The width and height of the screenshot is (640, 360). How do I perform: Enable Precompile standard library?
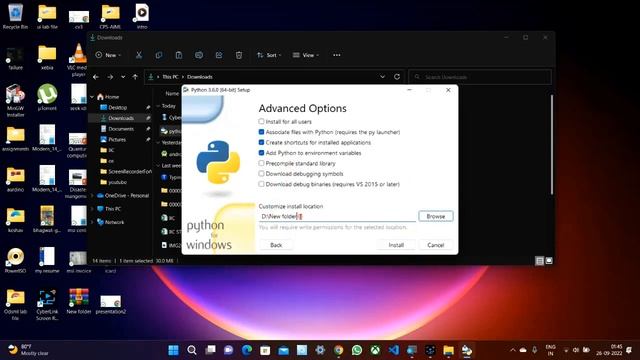click(261, 163)
